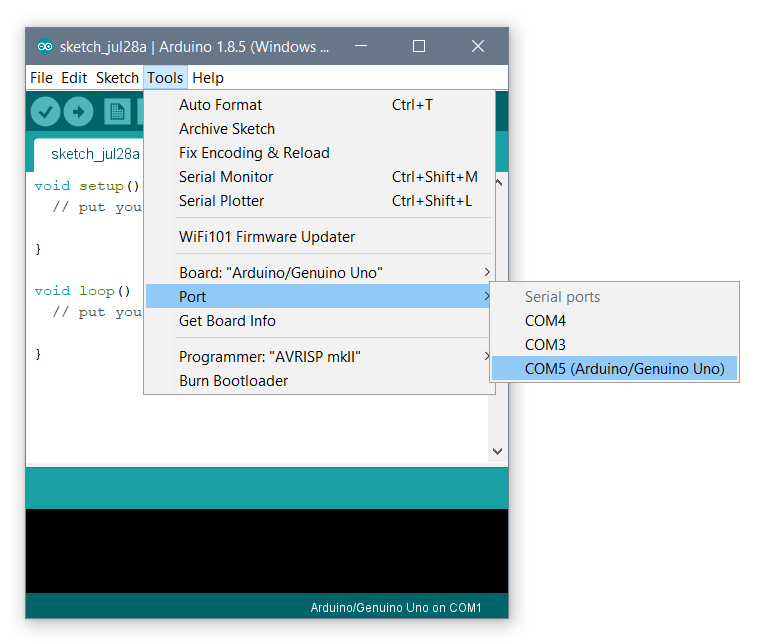Open the Sketch menu
This screenshot has width=768, height=644.
pos(117,78)
